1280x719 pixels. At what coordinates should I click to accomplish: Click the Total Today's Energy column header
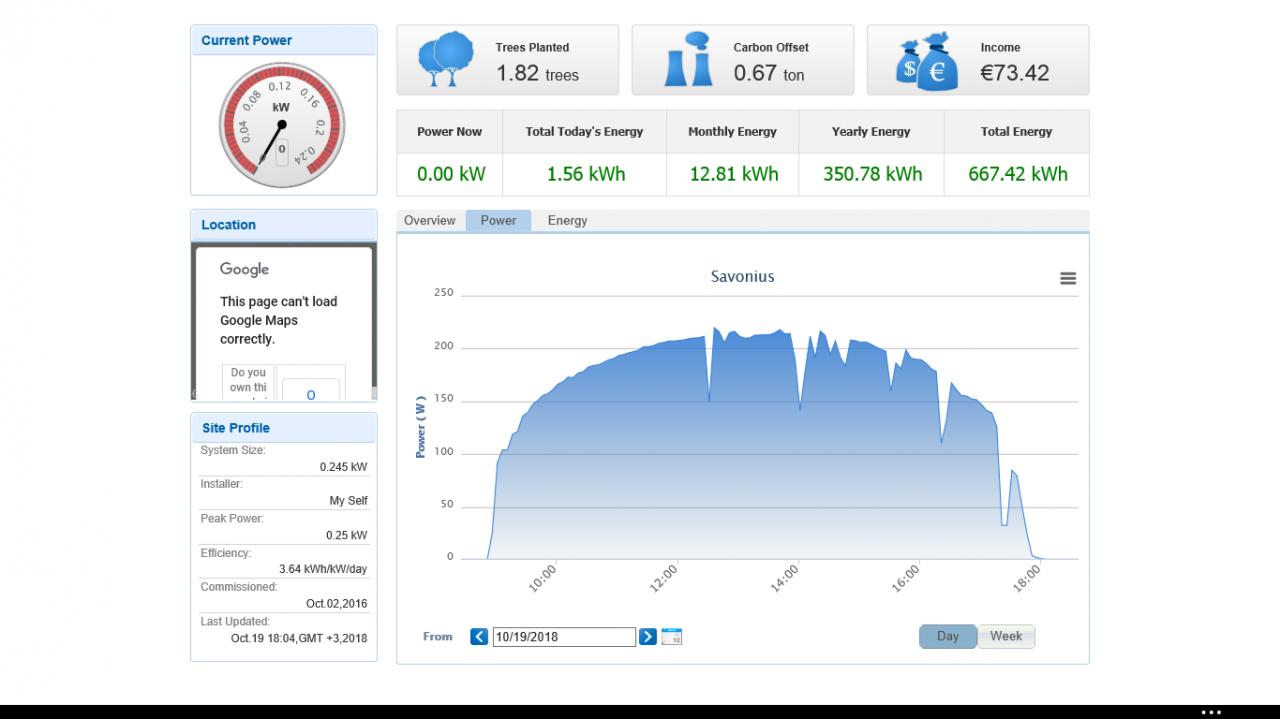(x=585, y=132)
